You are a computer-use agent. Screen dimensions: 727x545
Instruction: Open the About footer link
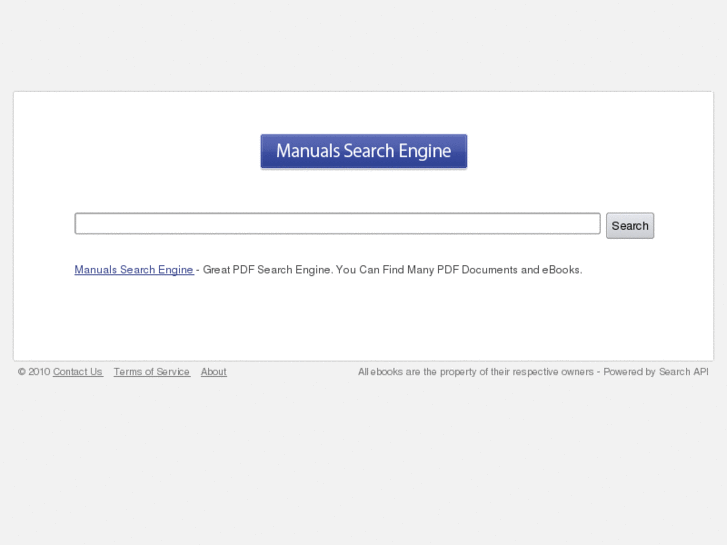point(214,372)
